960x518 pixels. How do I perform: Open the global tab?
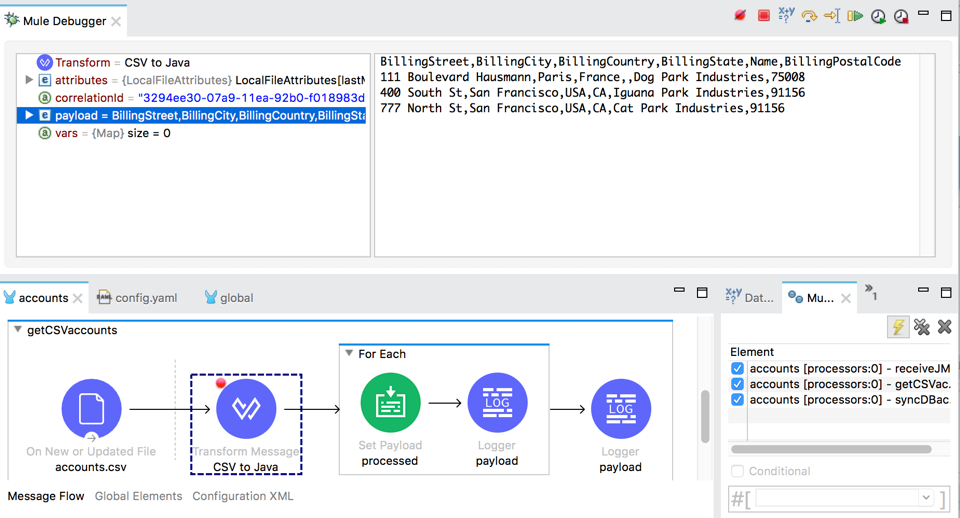click(229, 298)
